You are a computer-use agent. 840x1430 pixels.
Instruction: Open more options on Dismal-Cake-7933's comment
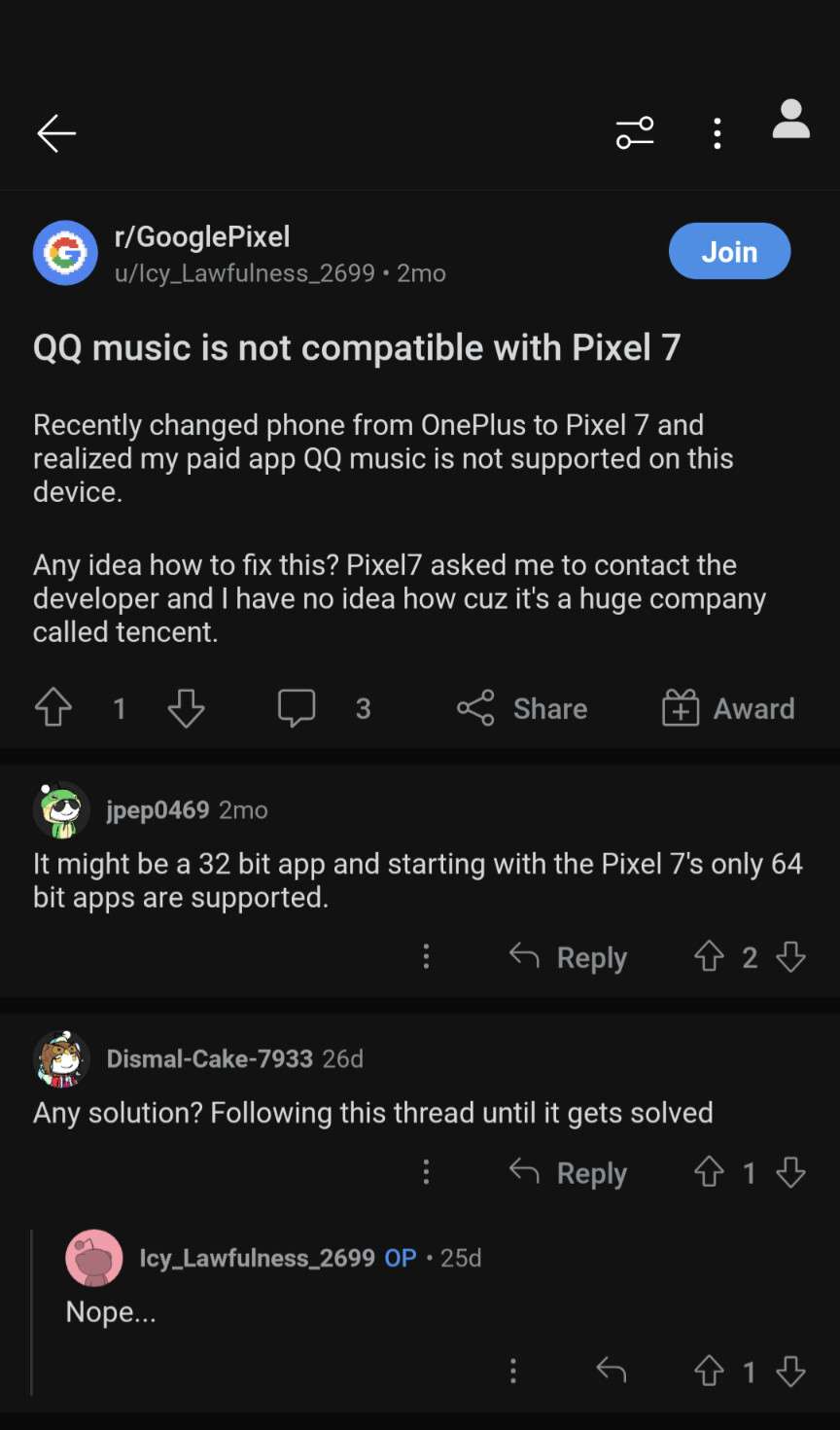(426, 1172)
